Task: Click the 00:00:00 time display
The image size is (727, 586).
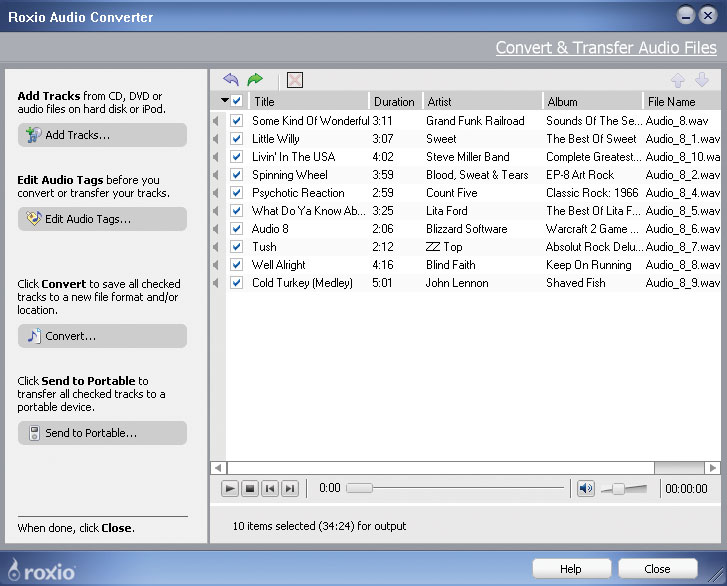Action: click(x=686, y=489)
